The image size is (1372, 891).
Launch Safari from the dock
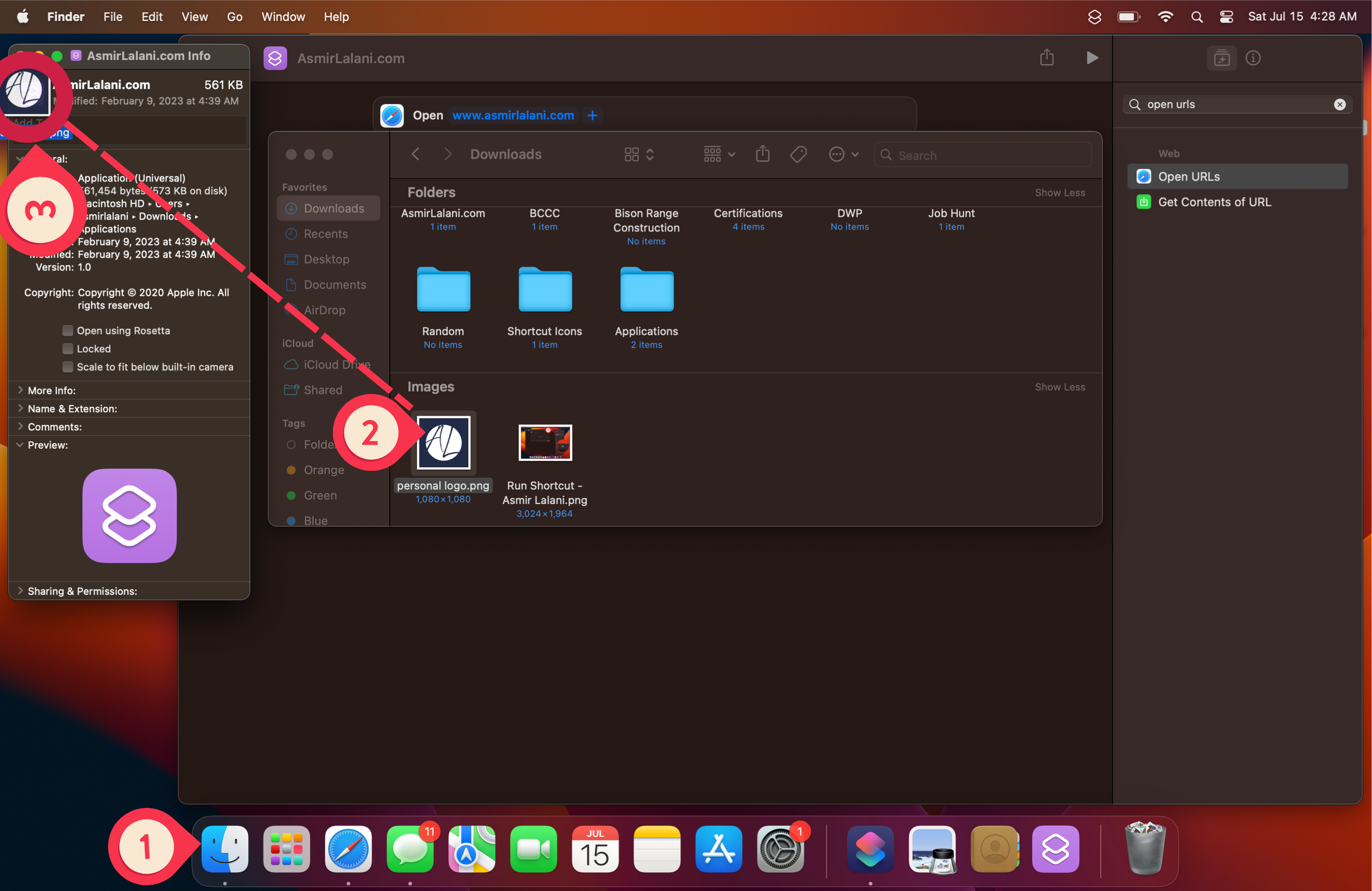[x=348, y=849]
